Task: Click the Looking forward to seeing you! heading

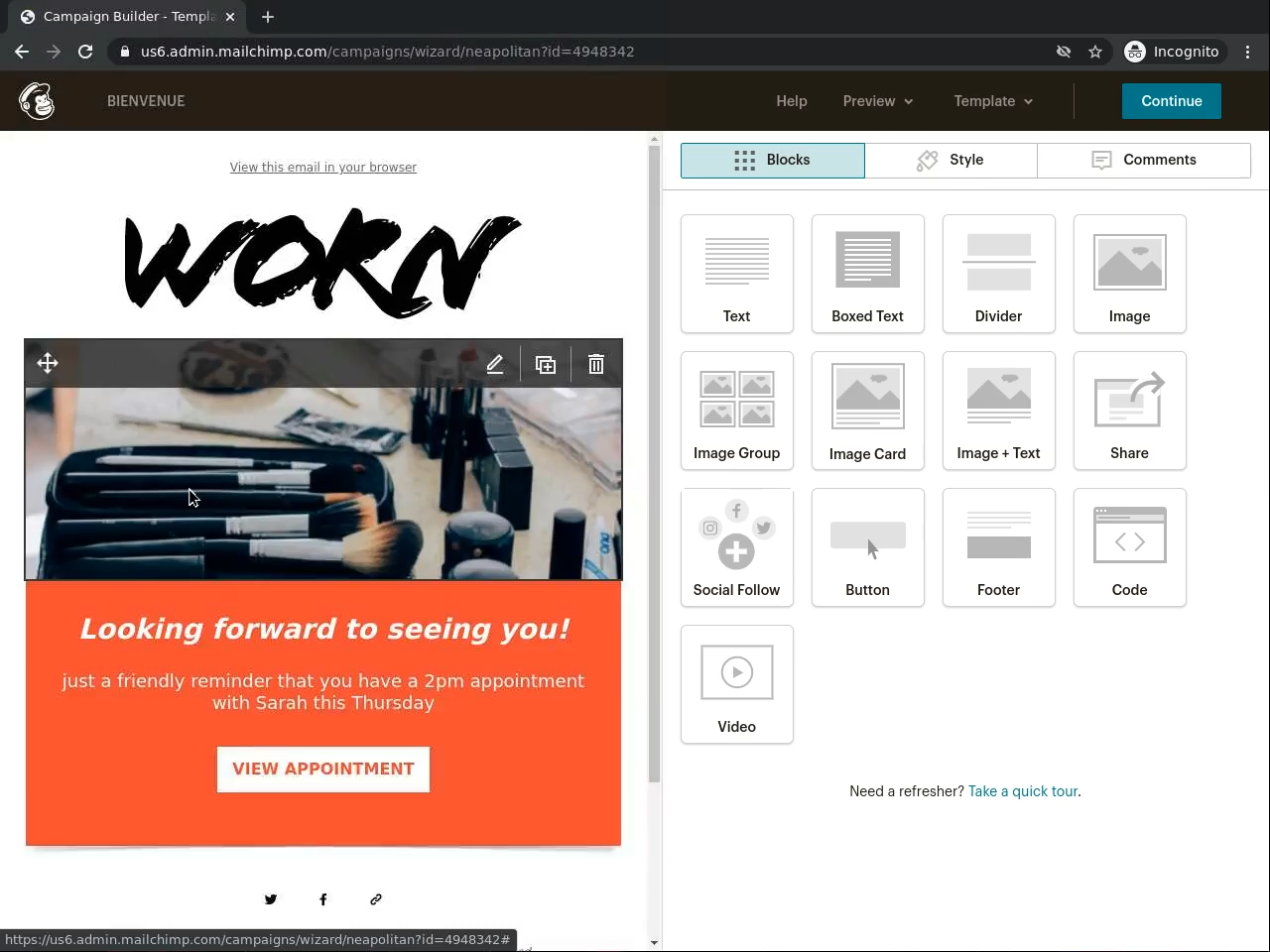Action: (323, 629)
